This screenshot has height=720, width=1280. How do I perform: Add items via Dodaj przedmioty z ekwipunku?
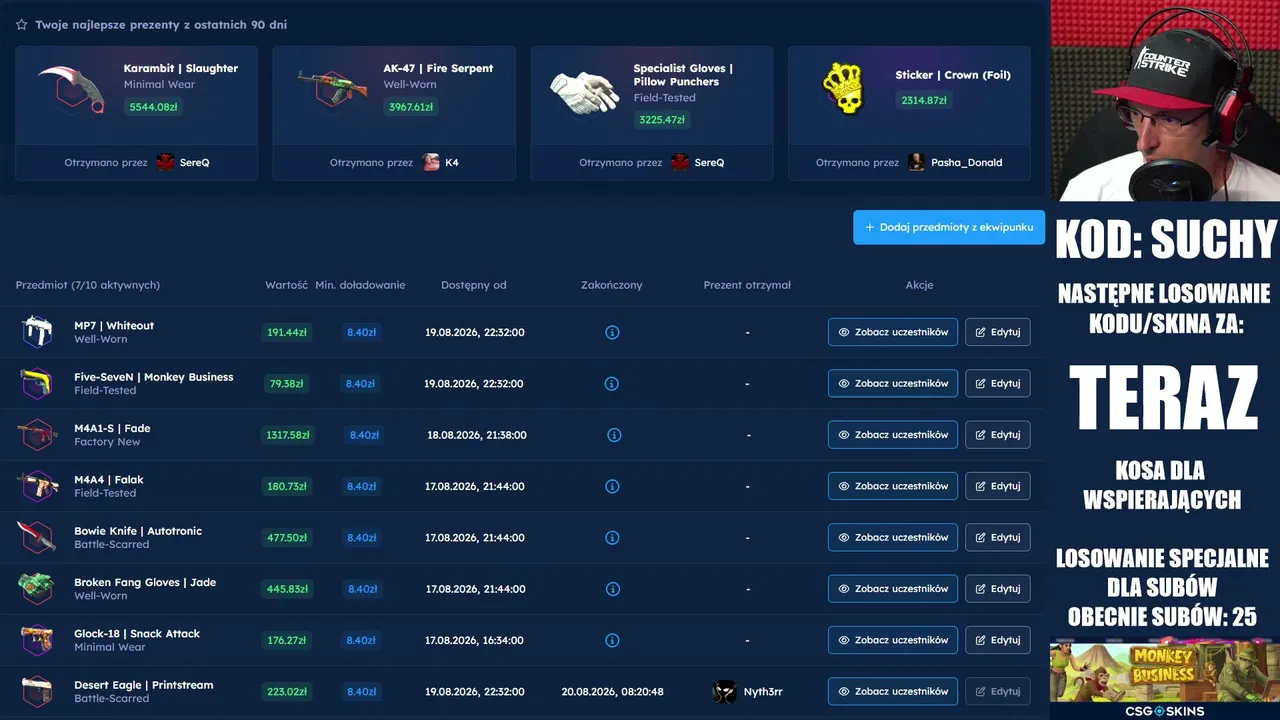pos(949,227)
